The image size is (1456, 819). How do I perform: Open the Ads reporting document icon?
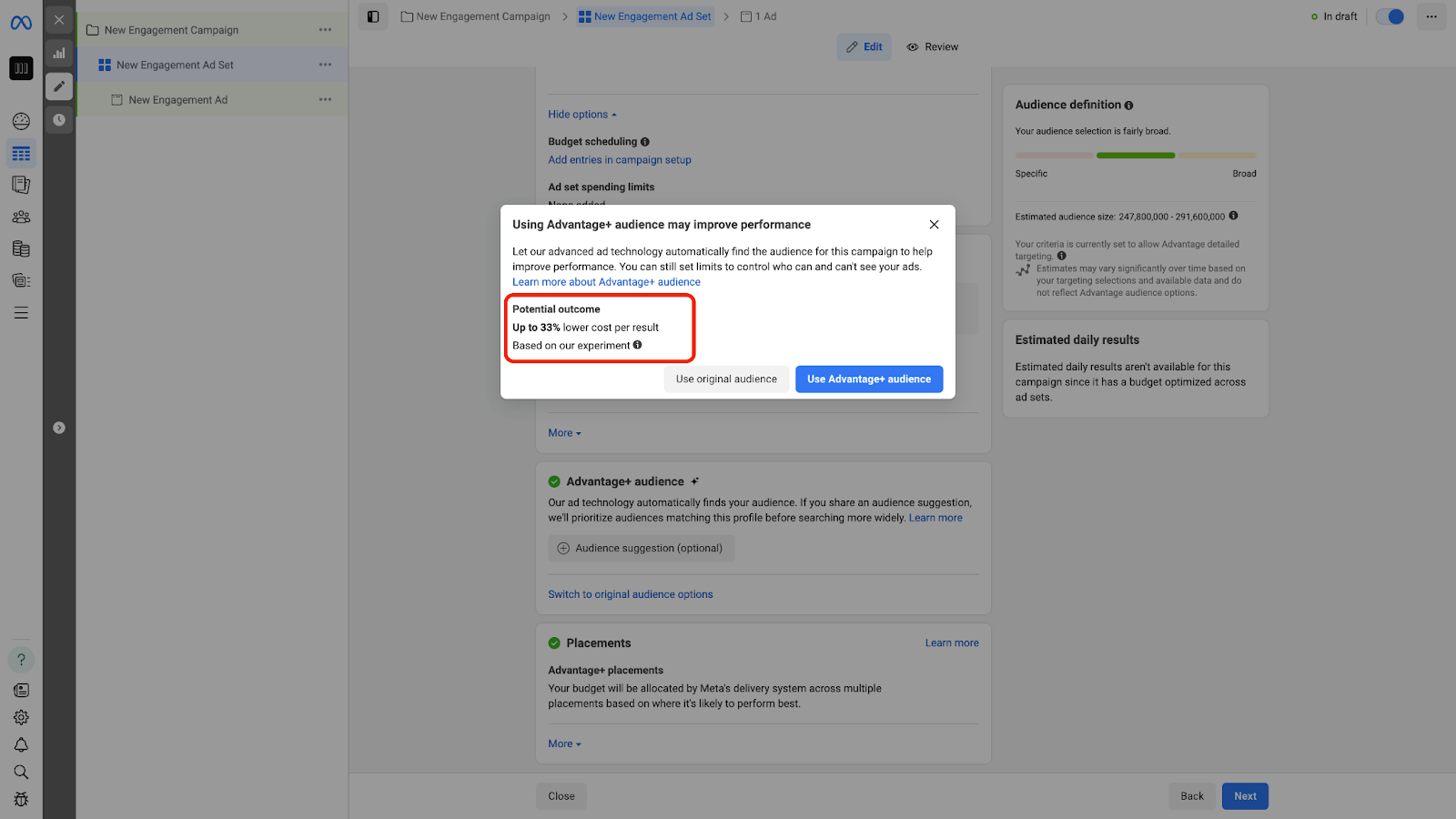[21, 185]
